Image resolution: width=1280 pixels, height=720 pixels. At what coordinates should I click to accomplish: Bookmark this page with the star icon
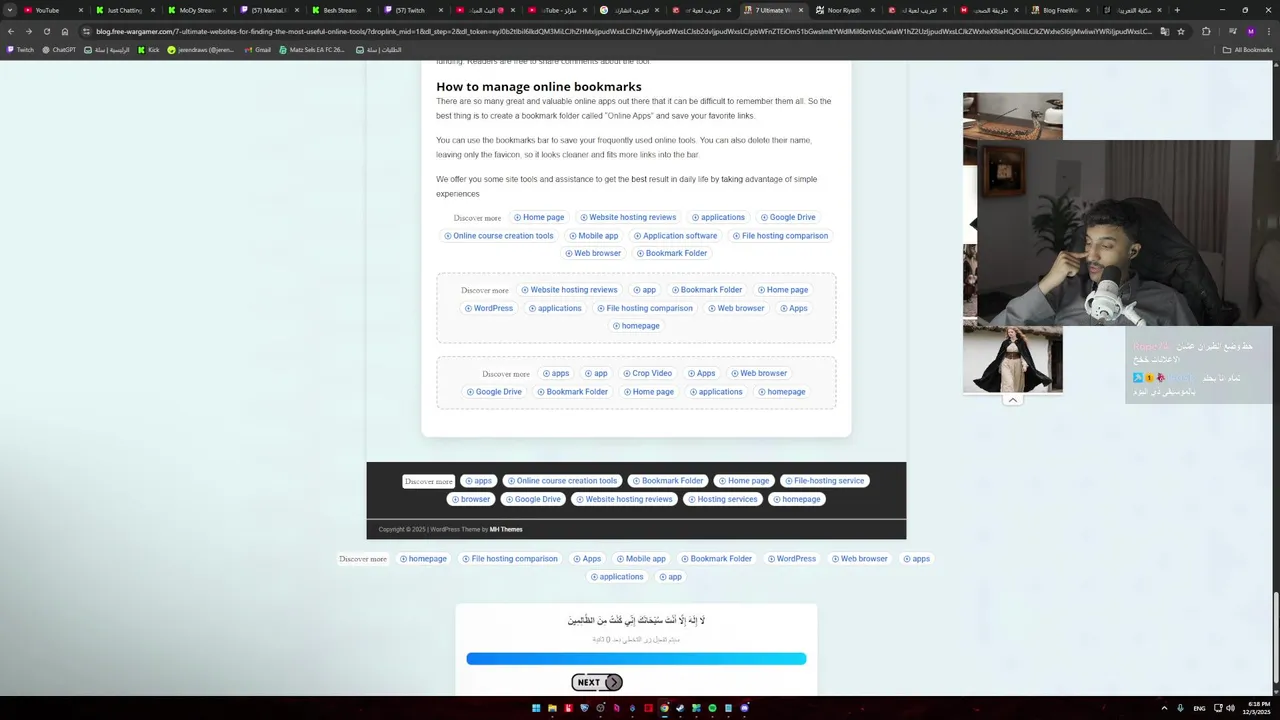(x=1181, y=31)
